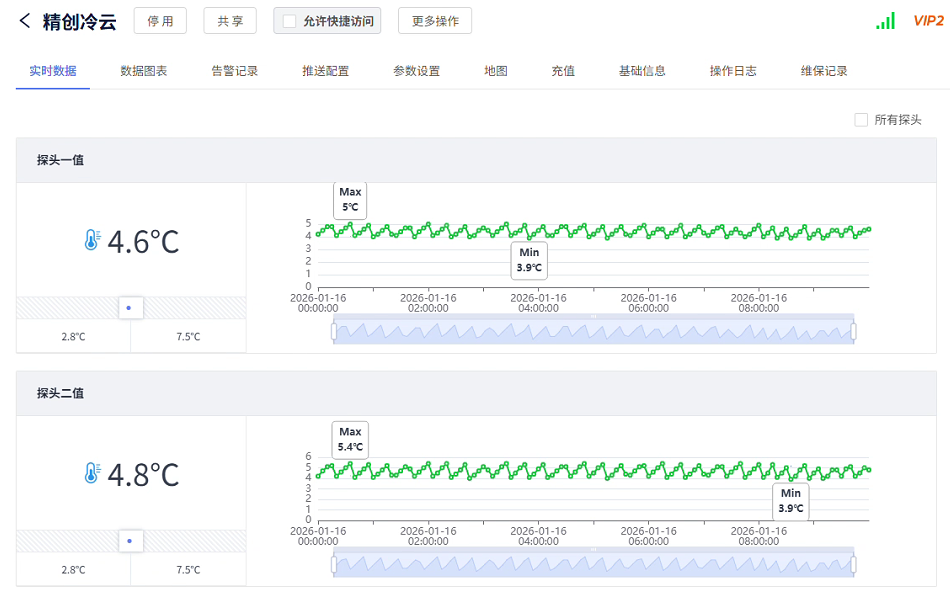Check the 所有探头 checkbox
950x595 pixels.
861,120
